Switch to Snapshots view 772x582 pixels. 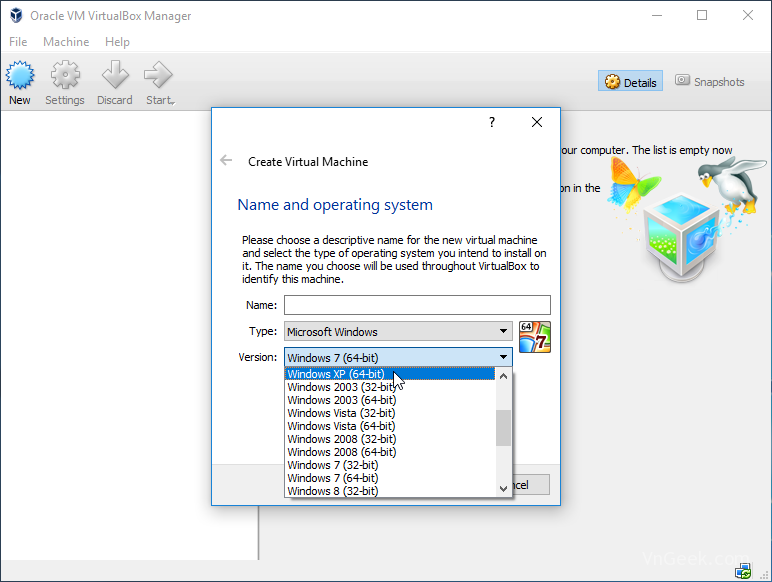[710, 81]
